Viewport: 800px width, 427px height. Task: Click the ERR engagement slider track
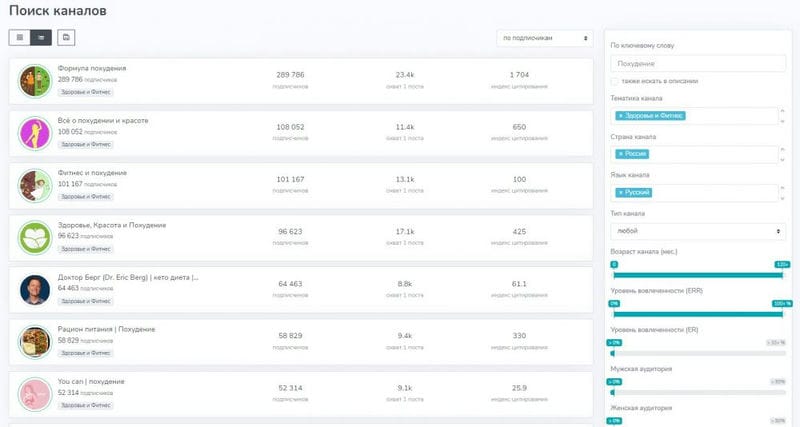698,314
